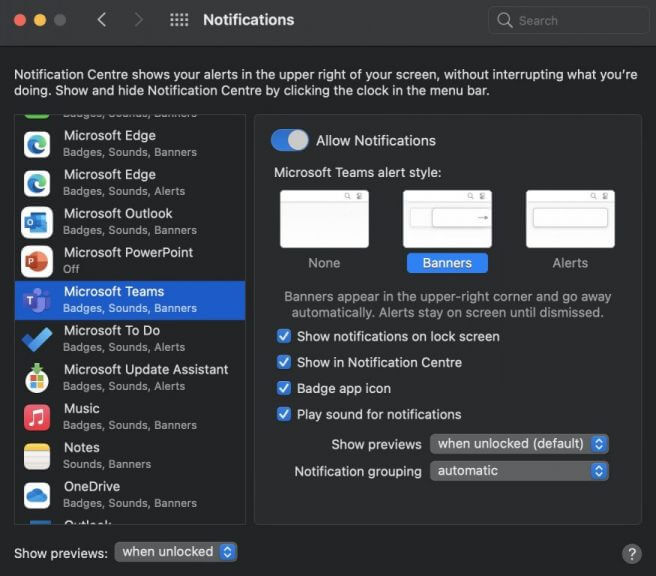The image size is (656, 576).
Task: Select the Microsoft Update Assistant row
Action: (x=130, y=378)
